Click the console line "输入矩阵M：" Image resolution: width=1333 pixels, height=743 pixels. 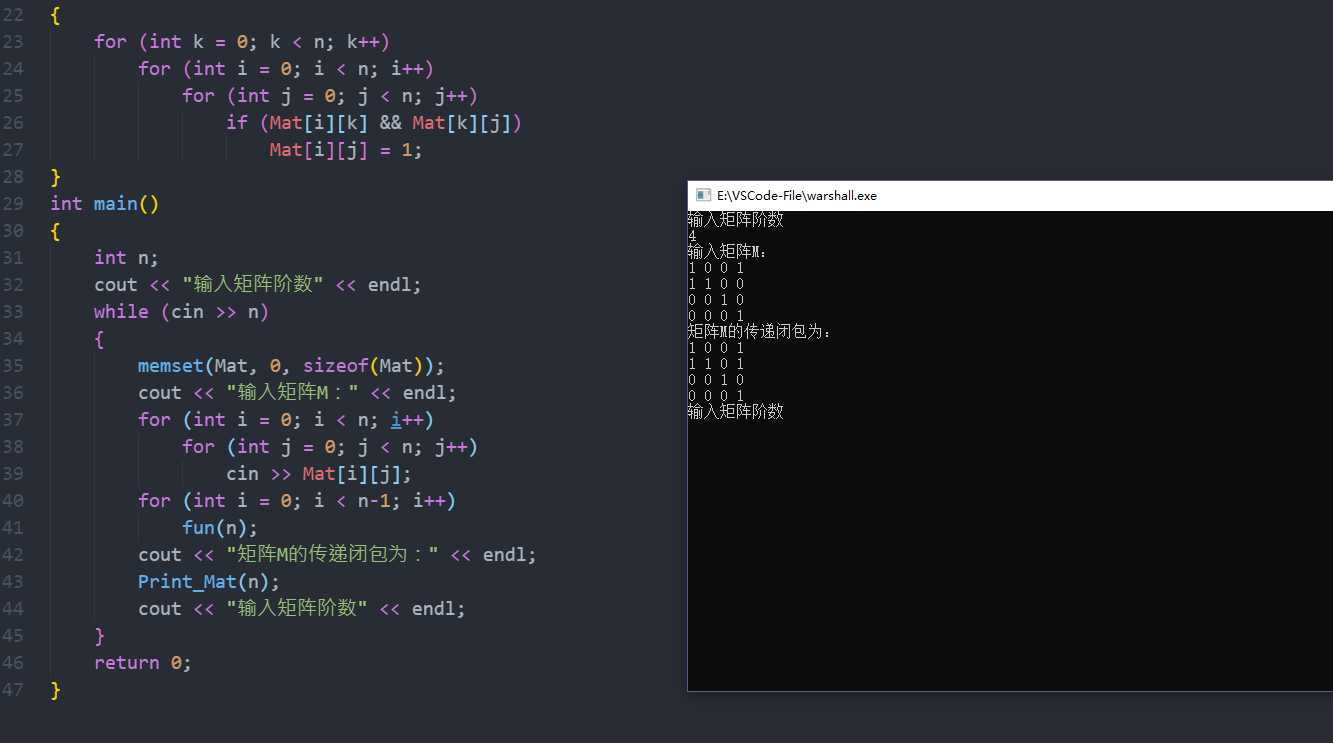(x=728, y=252)
